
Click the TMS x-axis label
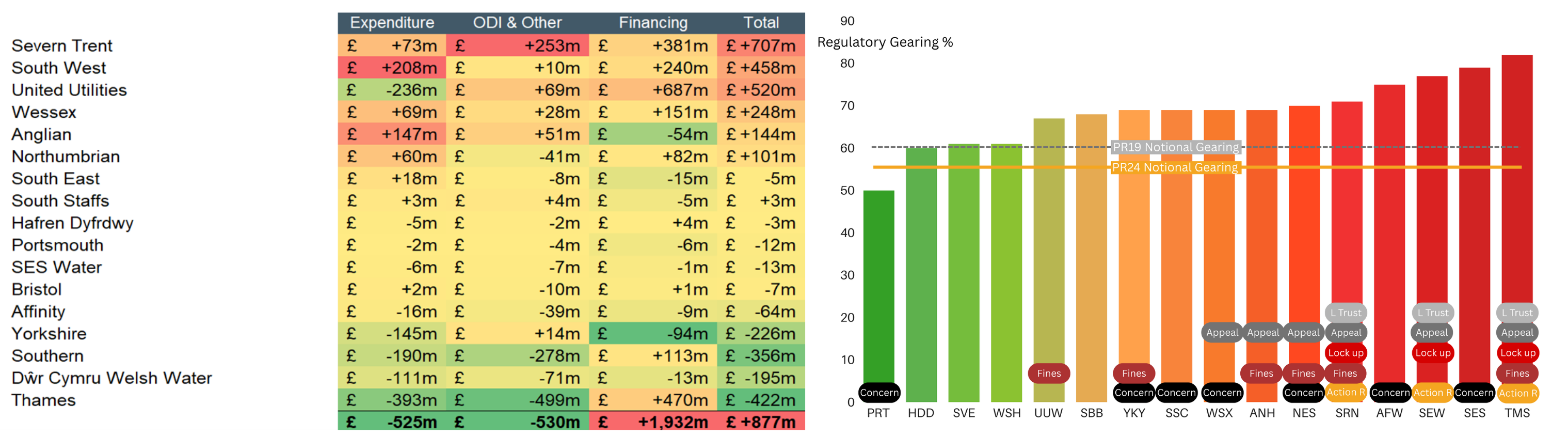pos(1517,413)
